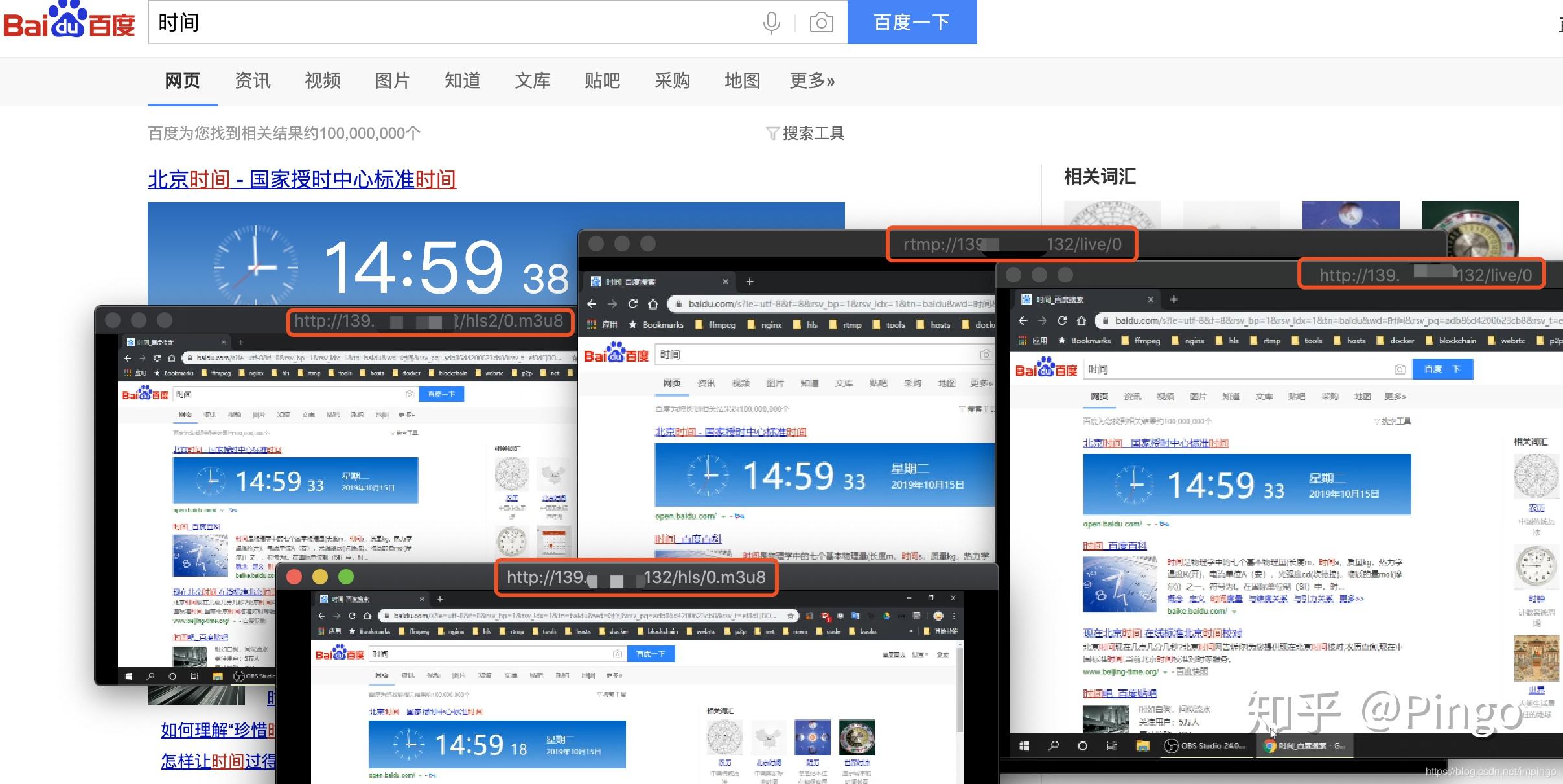Open File Explorer from the taskbar
The width and height of the screenshot is (1563, 784).
pos(1142,746)
